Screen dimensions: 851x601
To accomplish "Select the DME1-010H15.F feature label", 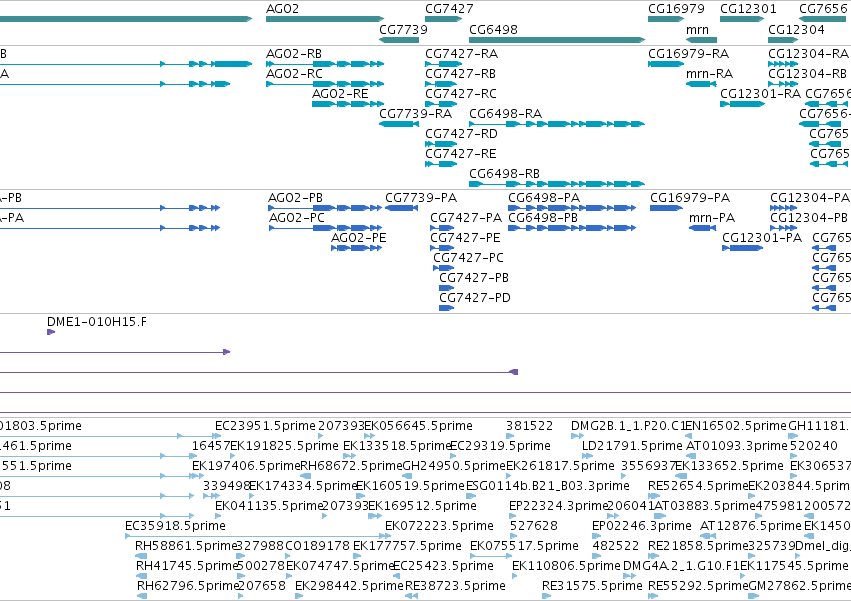I will (97, 322).
